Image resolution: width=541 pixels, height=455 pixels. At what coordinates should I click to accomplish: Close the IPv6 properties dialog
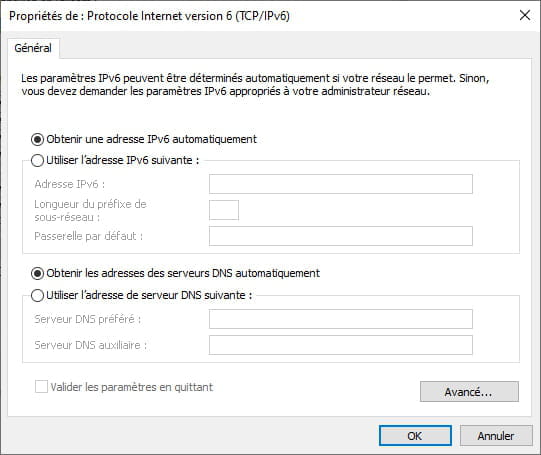[x=525, y=15]
